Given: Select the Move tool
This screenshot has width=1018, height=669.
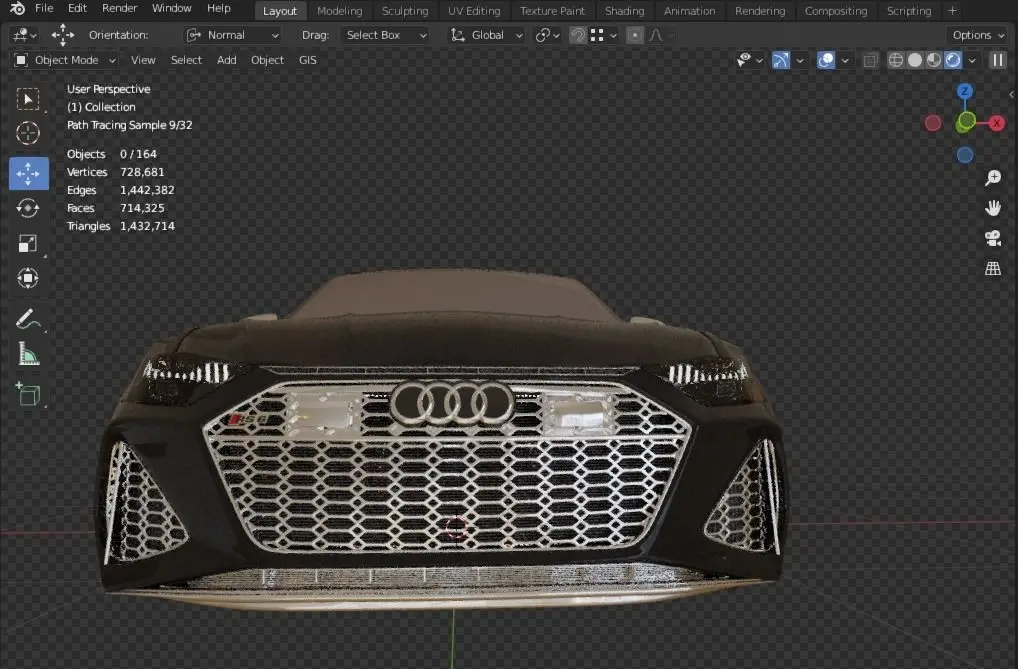Looking at the screenshot, I should (x=29, y=173).
